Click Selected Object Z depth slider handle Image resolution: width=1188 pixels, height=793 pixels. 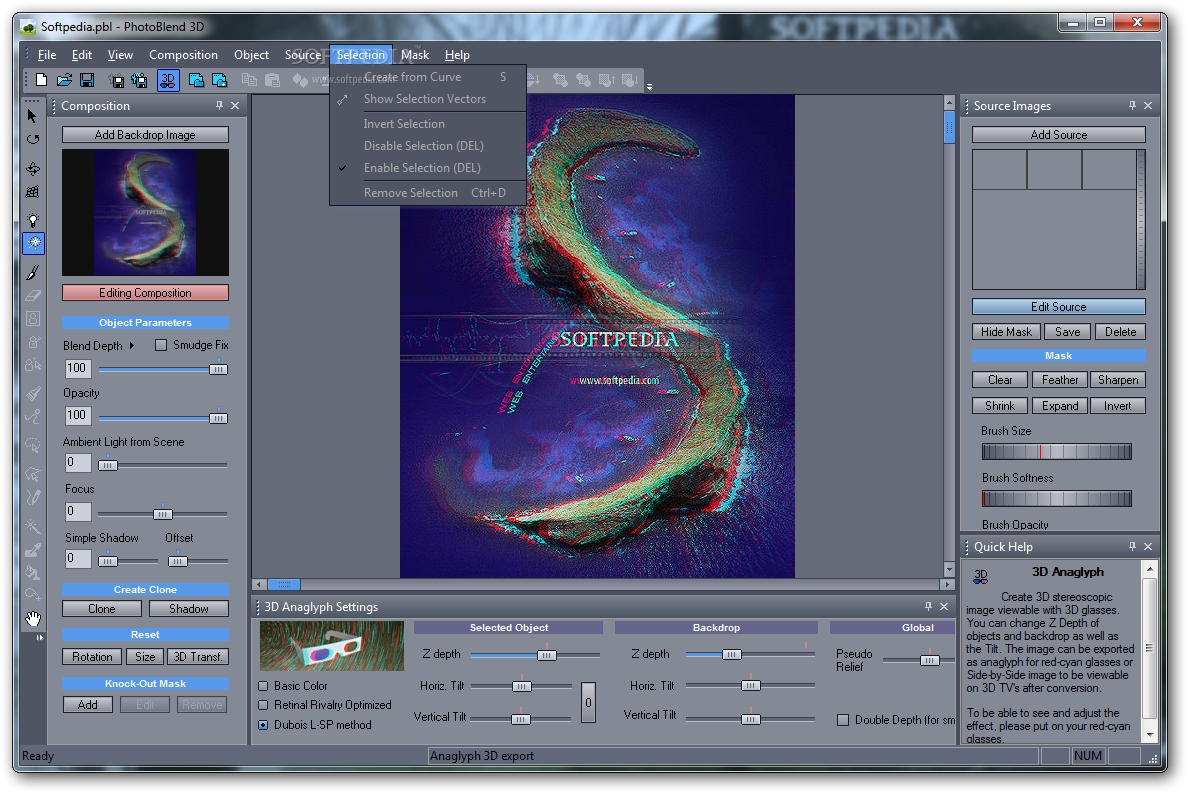point(546,654)
